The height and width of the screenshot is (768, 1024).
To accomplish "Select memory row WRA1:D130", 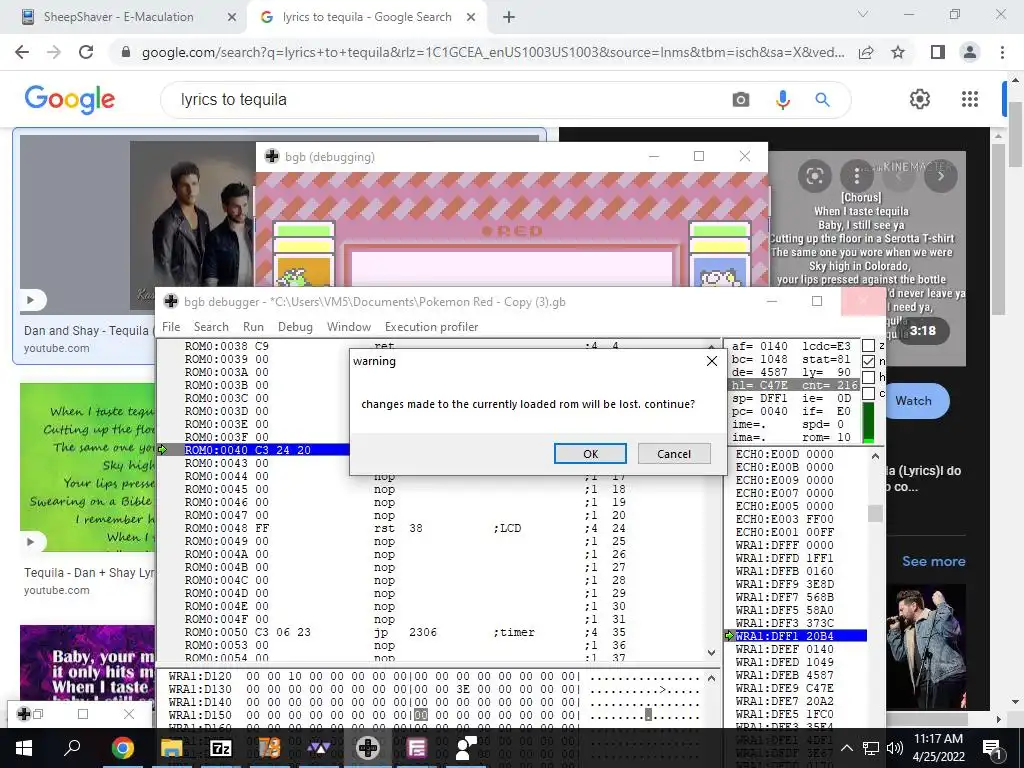I will [x=434, y=689].
